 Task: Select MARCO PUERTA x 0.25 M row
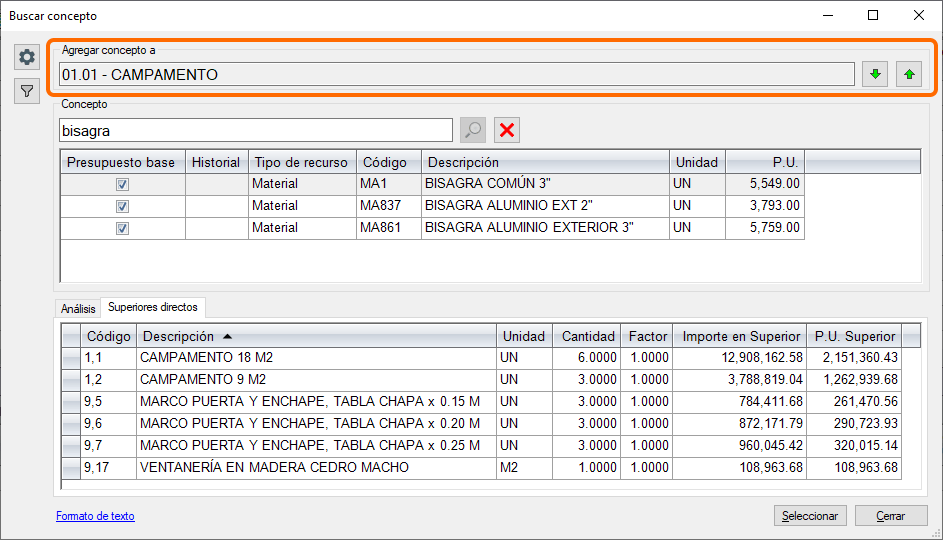pyautogui.click(x=481, y=446)
